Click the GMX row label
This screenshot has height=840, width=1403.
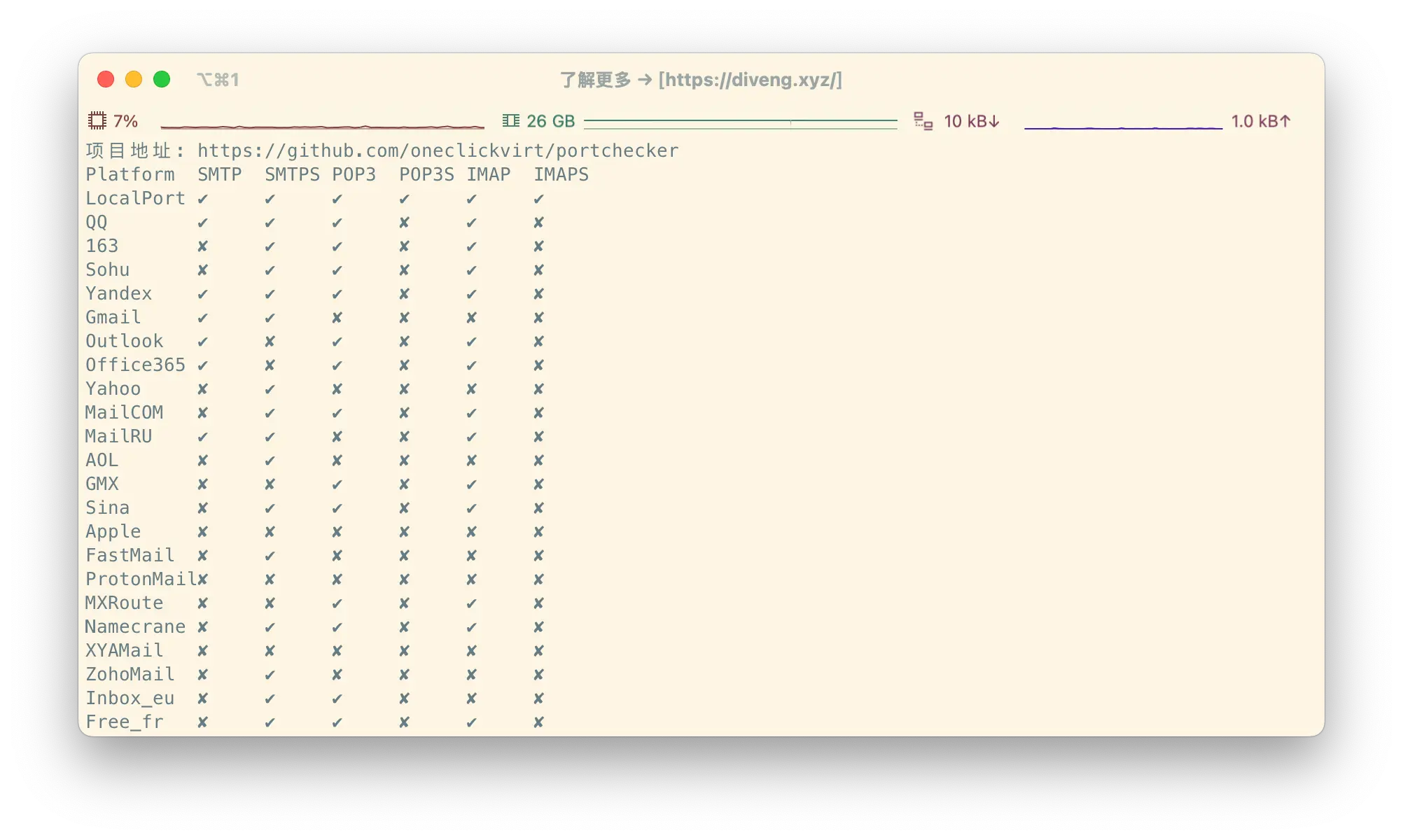(x=102, y=484)
